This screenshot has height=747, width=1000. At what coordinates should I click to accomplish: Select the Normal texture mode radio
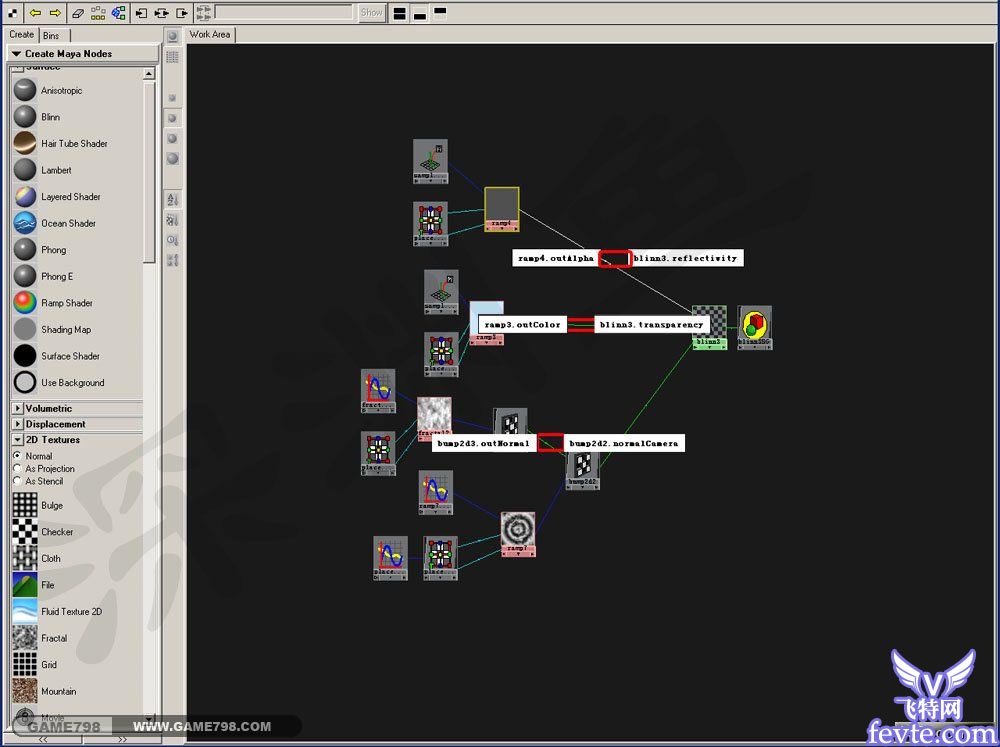18,456
